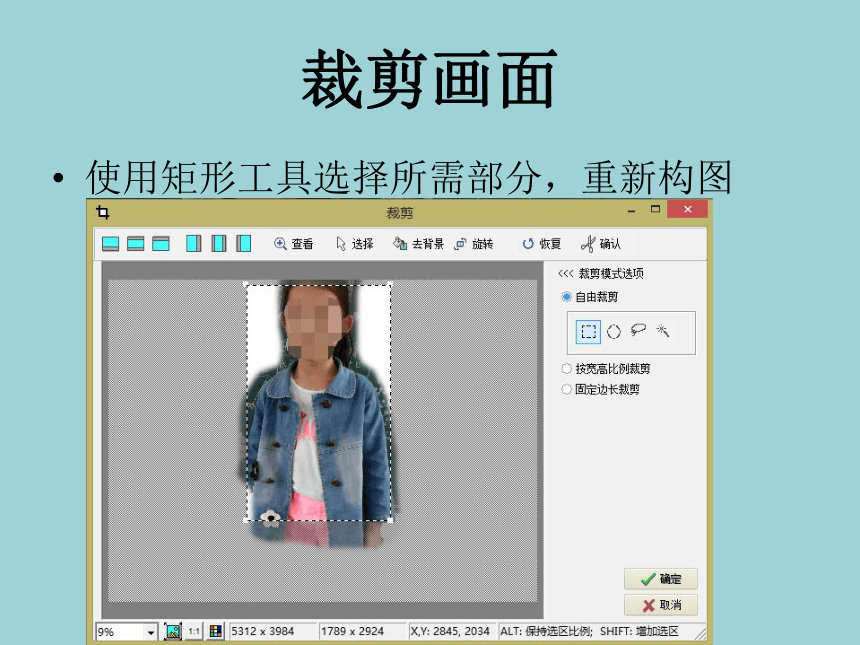Select the rectangular selection tool
Image resolution: width=860 pixels, height=645 pixels.
[x=589, y=332]
